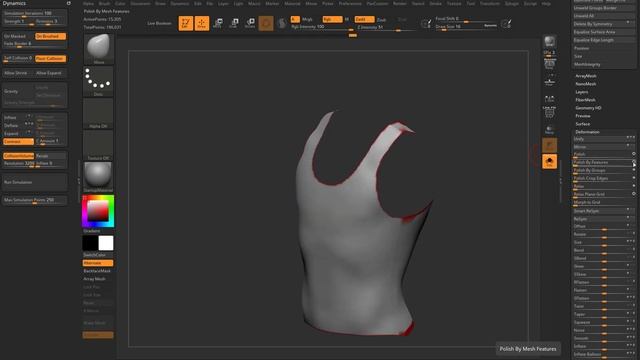Image resolution: width=640 pixels, height=360 pixels.
Task: Activate the Edit mode icon
Action: [185, 23]
